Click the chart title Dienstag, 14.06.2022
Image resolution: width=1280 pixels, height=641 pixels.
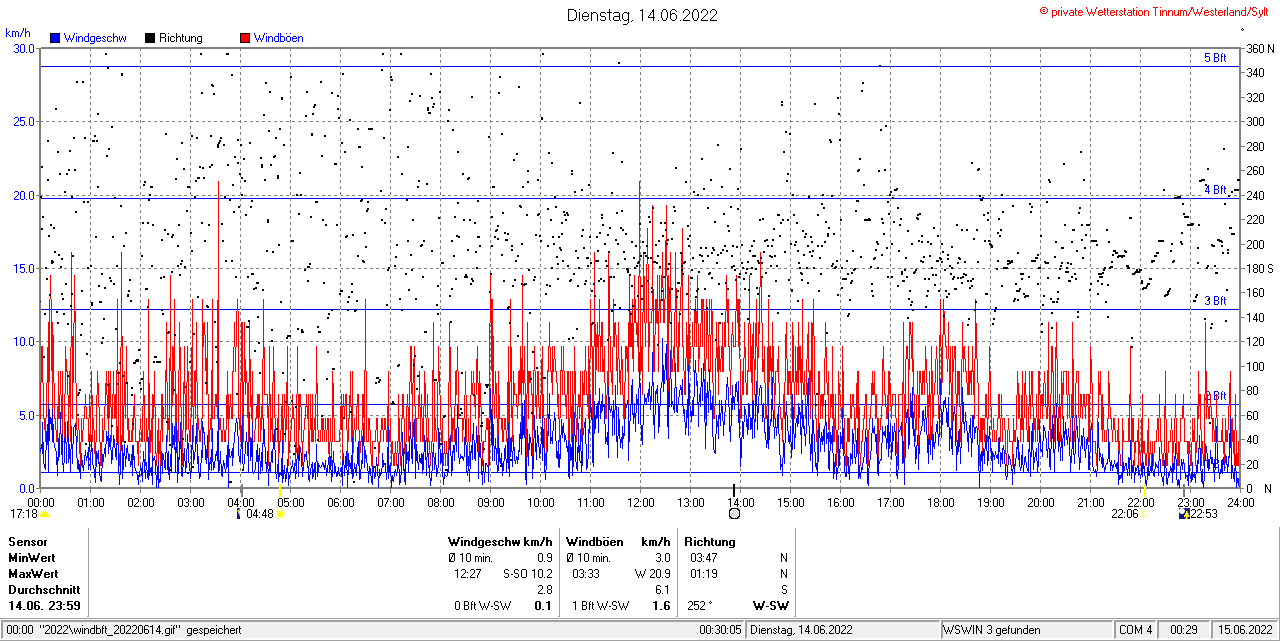(642, 15)
